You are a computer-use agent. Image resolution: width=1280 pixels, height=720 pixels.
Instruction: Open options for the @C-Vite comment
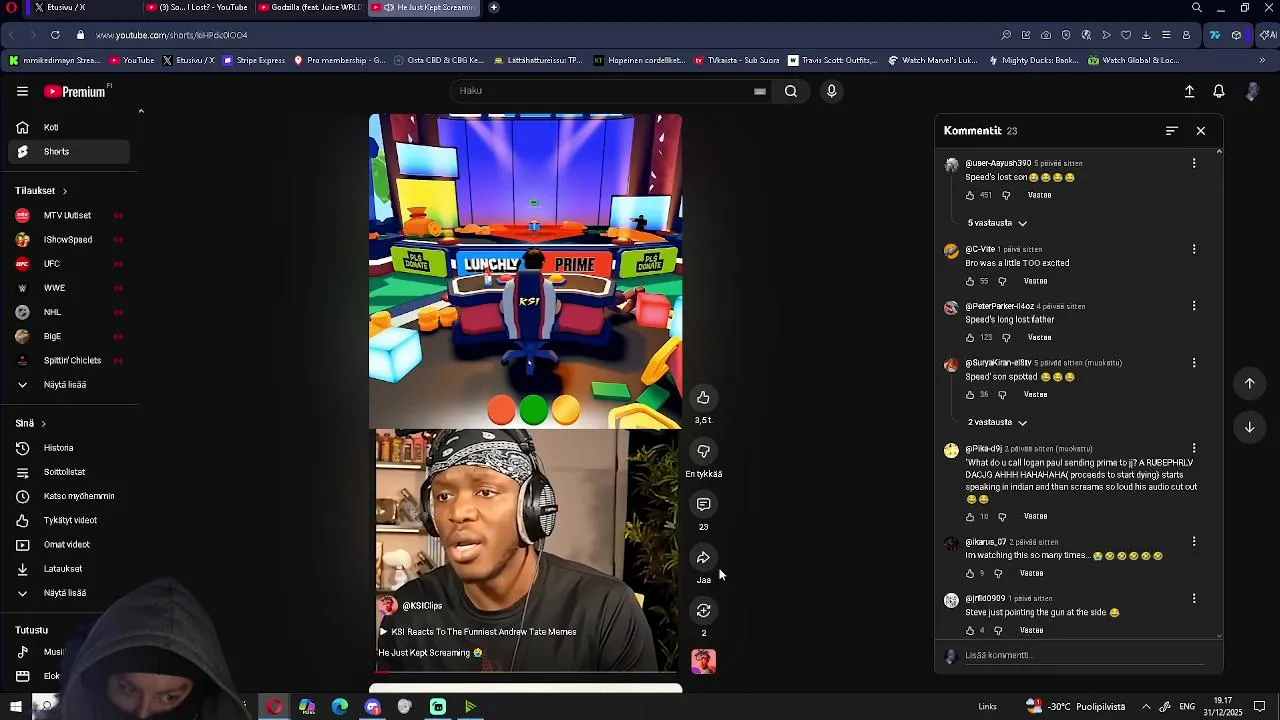coord(1193,249)
